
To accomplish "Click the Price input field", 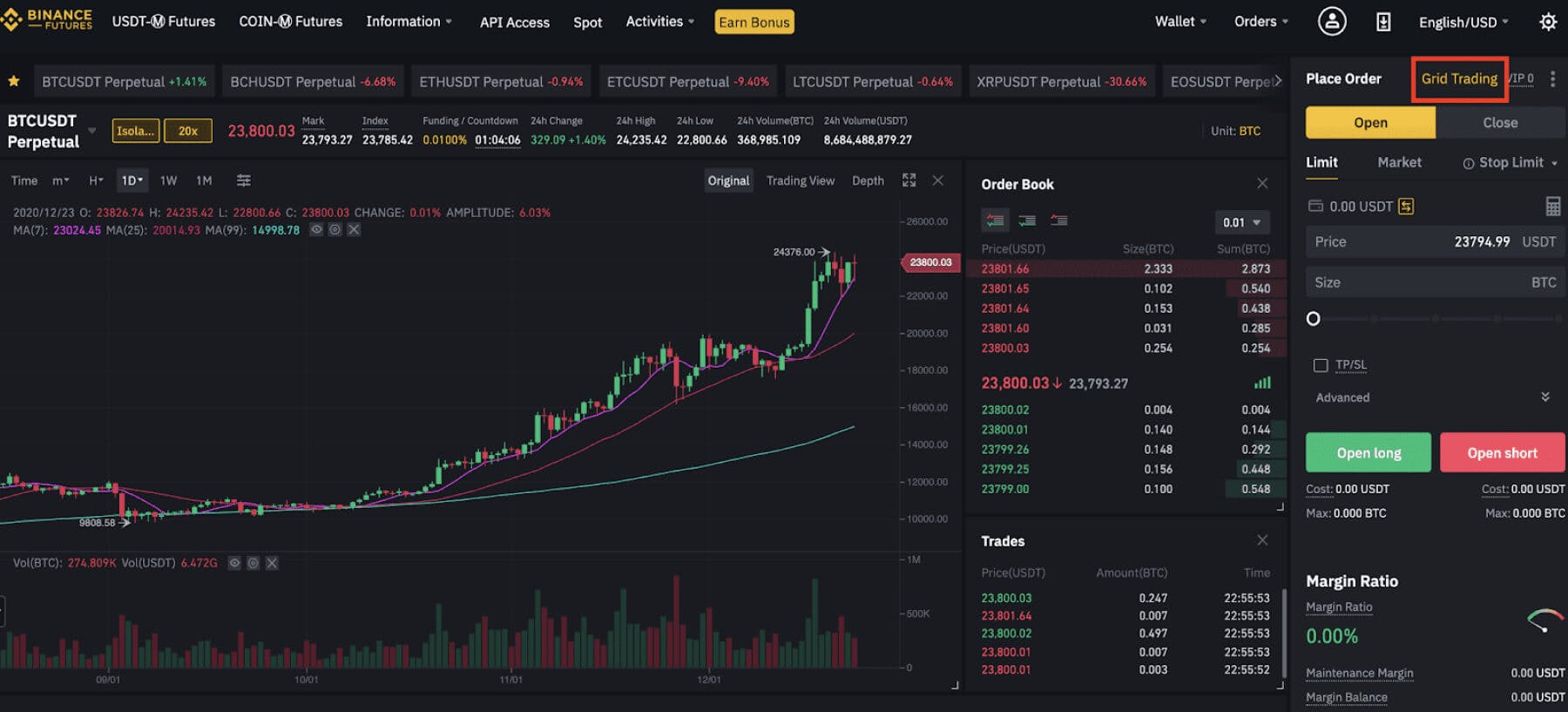I will pos(1435,241).
